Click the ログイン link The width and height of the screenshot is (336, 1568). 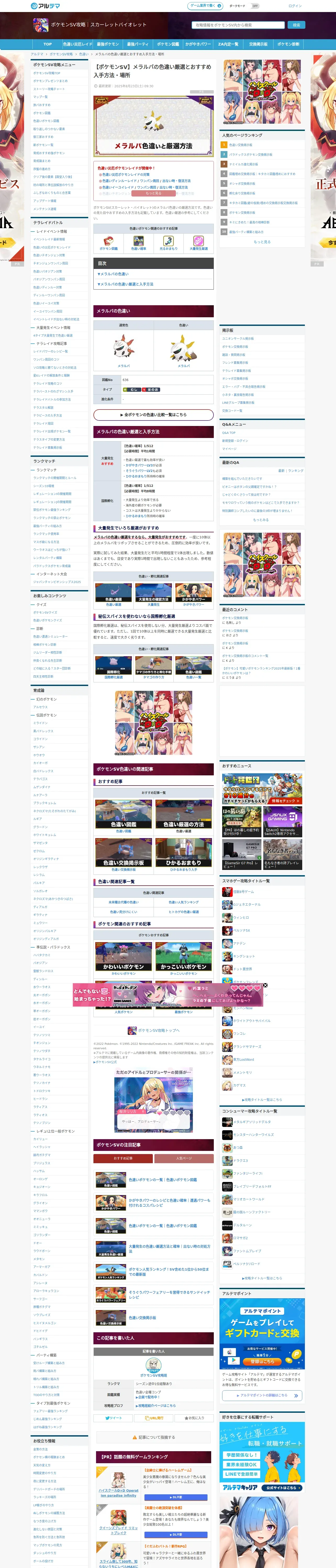coord(295,6)
